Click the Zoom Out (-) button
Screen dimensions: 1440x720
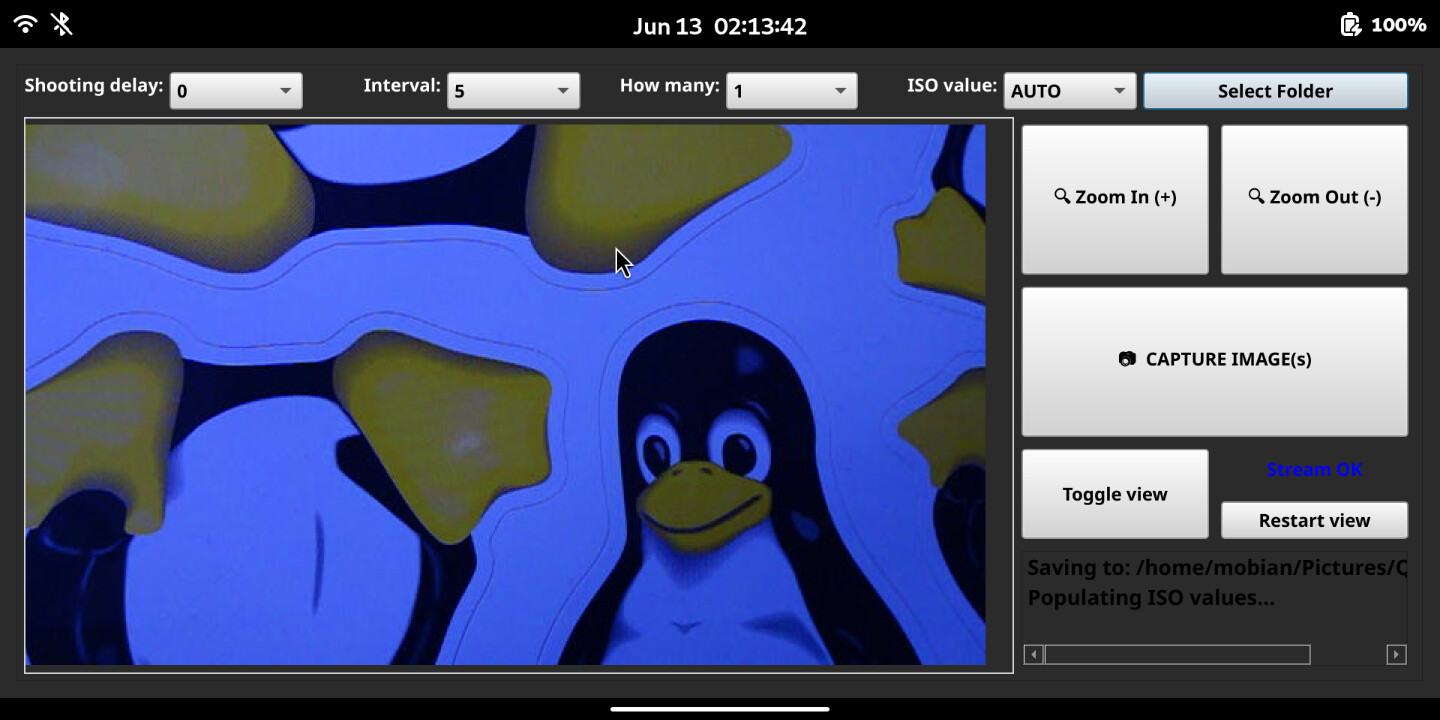[1314, 199]
